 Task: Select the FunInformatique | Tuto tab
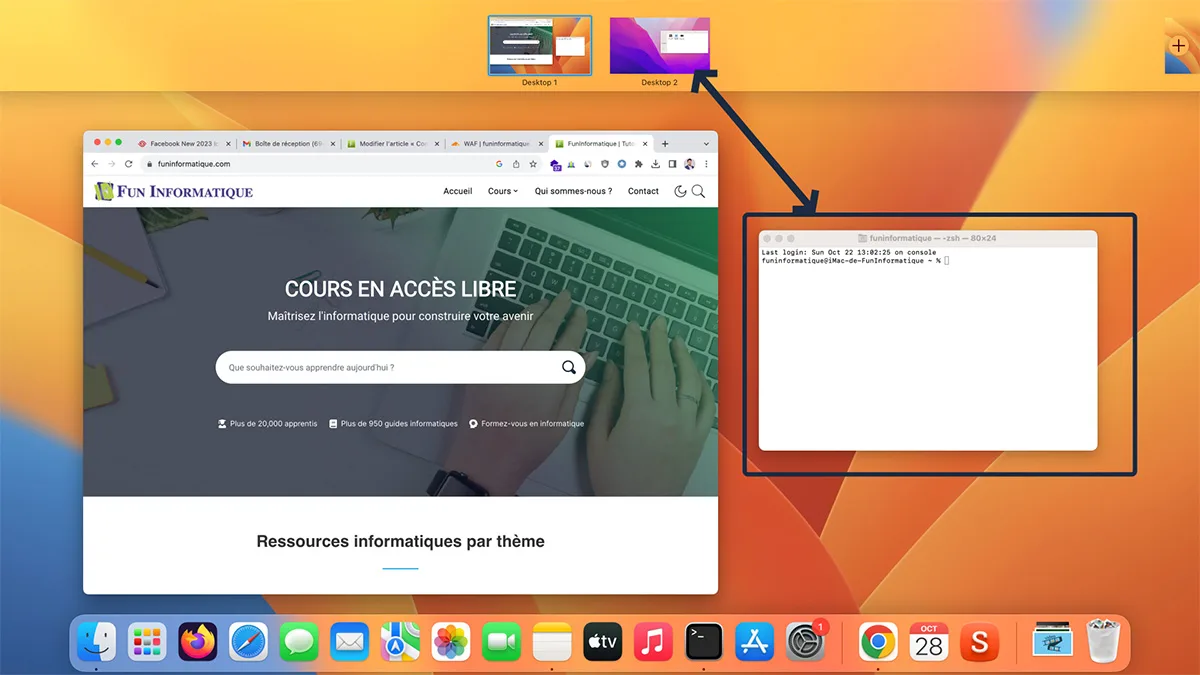coord(601,144)
